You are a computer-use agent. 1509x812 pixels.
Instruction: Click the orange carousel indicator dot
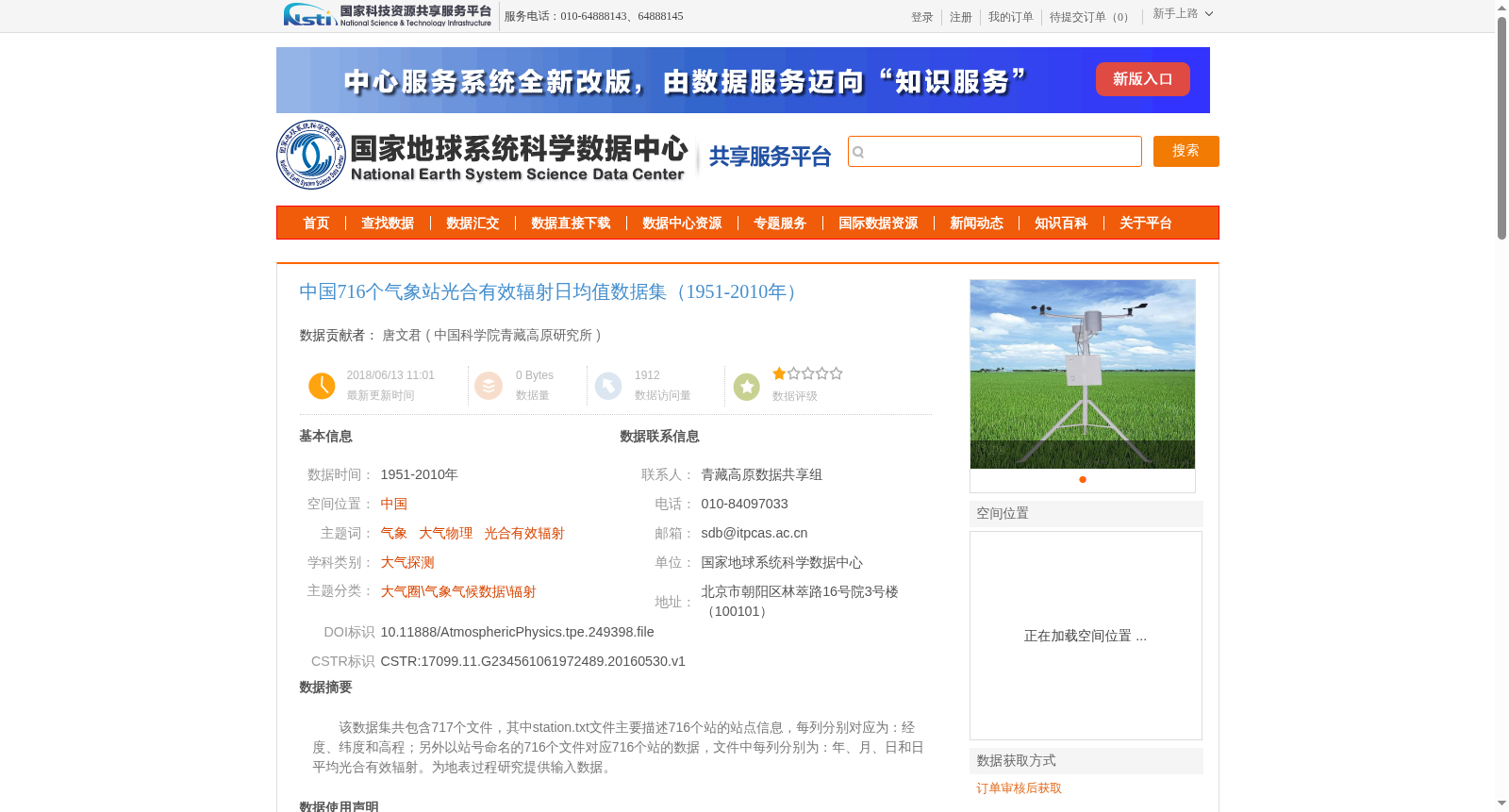click(x=1083, y=480)
